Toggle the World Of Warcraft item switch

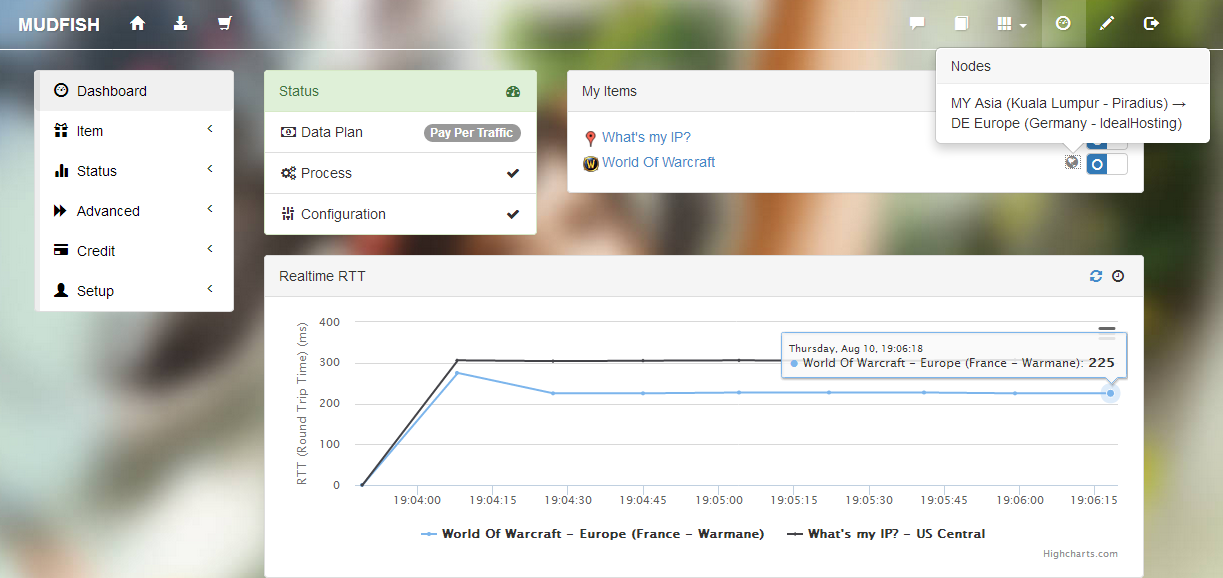pos(1106,164)
